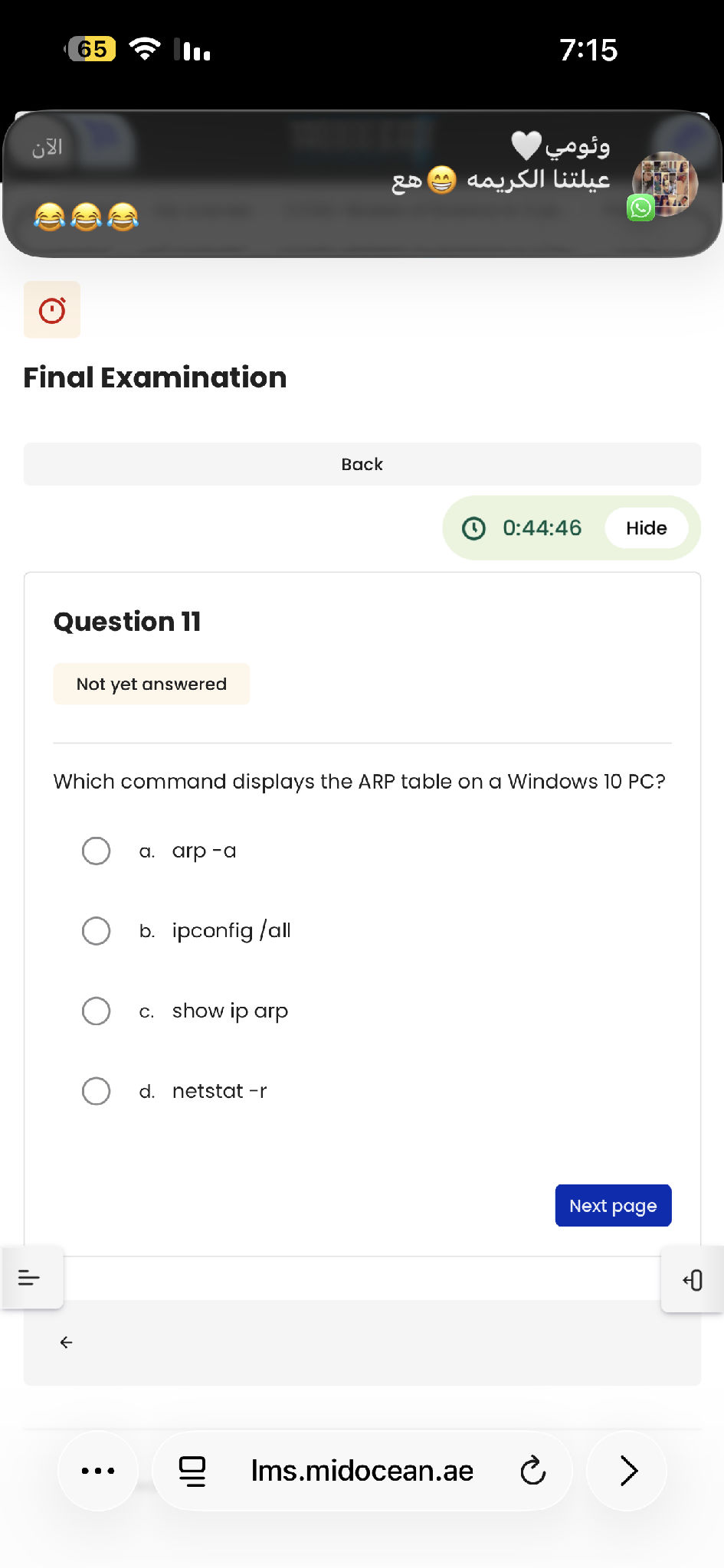Viewport: 724px width, 1568px height.
Task: Go to the Next page
Action: point(613,1206)
